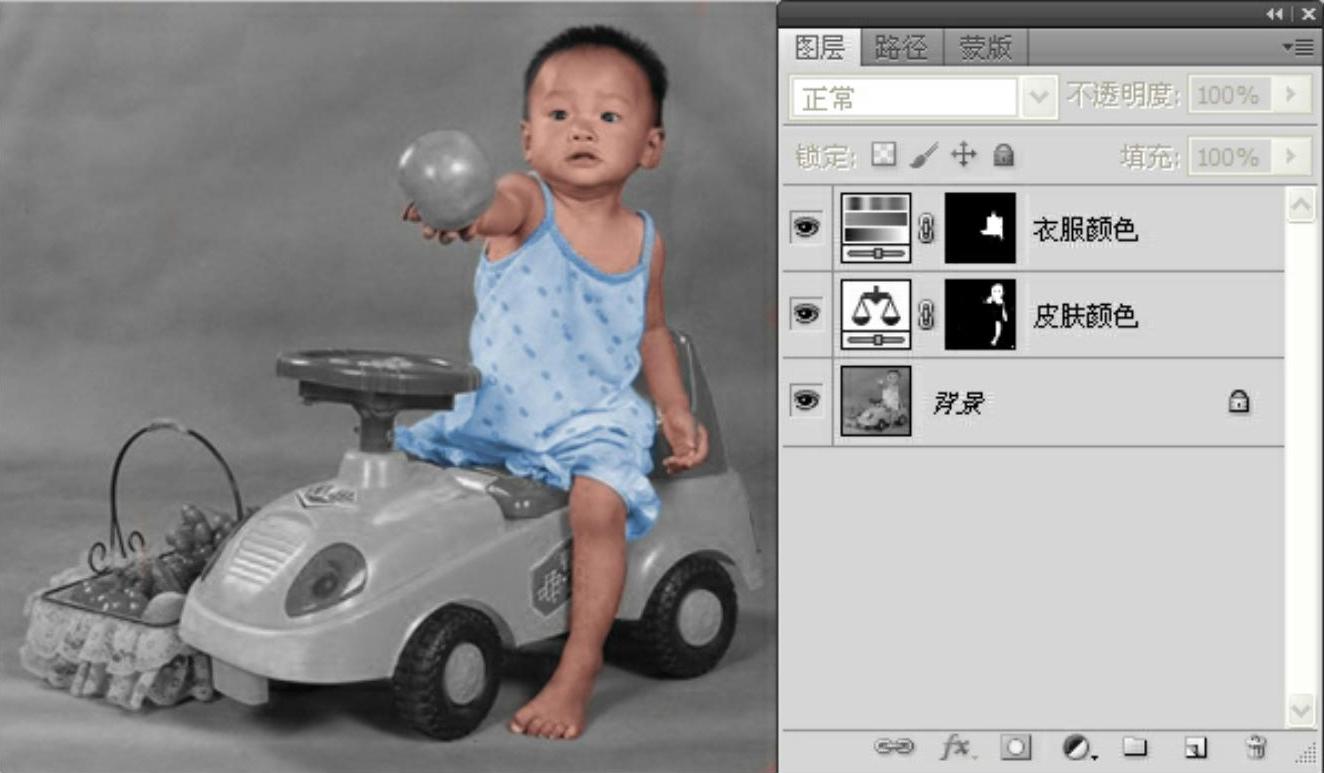Click the link layers icon
This screenshot has width=1324, height=773.
(894, 747)
